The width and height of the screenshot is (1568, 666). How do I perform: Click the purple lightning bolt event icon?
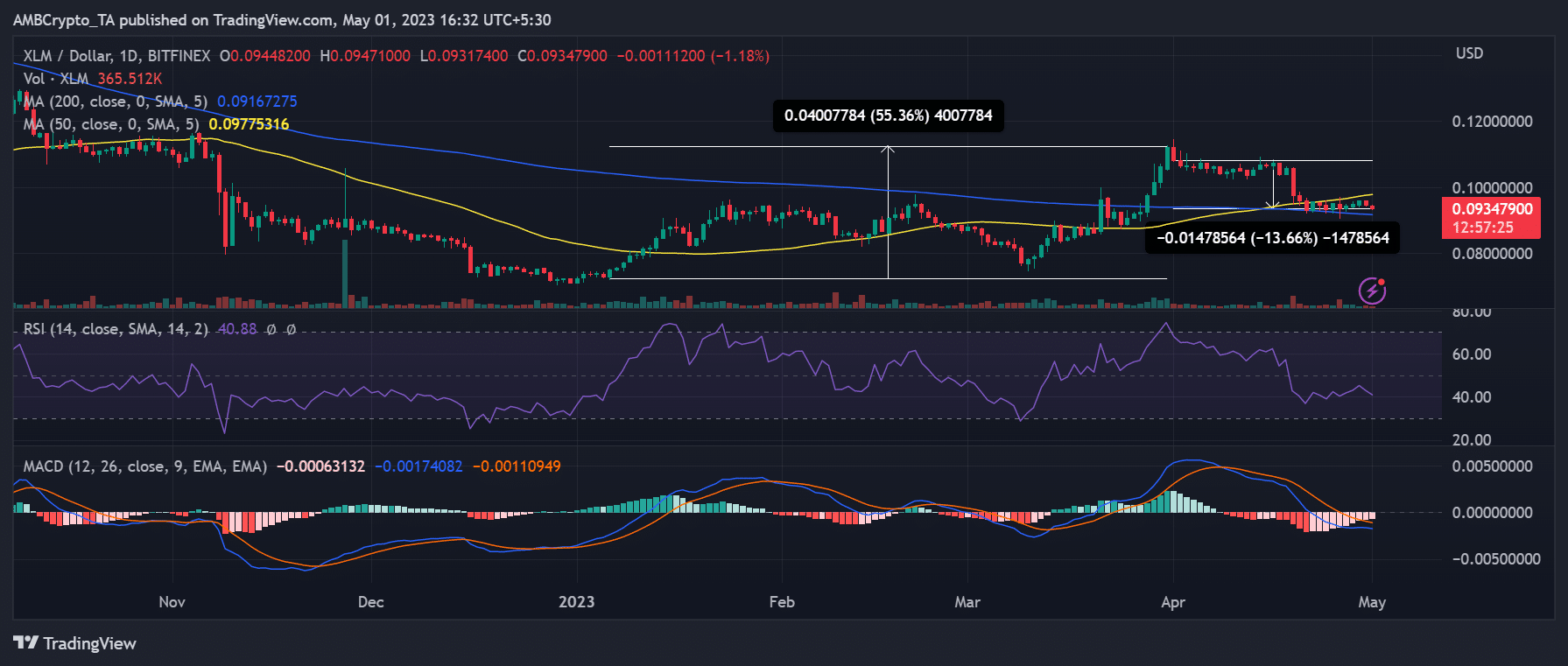click(x=1372, y=291)
